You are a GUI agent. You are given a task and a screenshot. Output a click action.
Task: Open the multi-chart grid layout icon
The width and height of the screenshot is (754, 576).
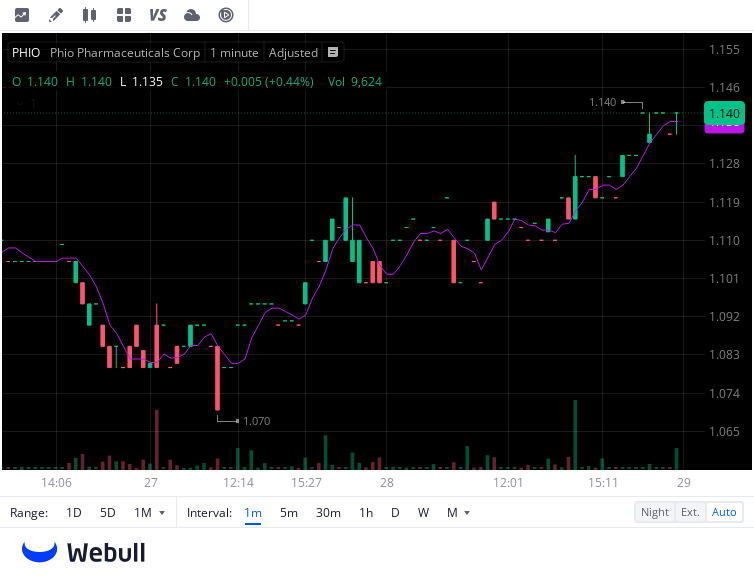[124, 15]
